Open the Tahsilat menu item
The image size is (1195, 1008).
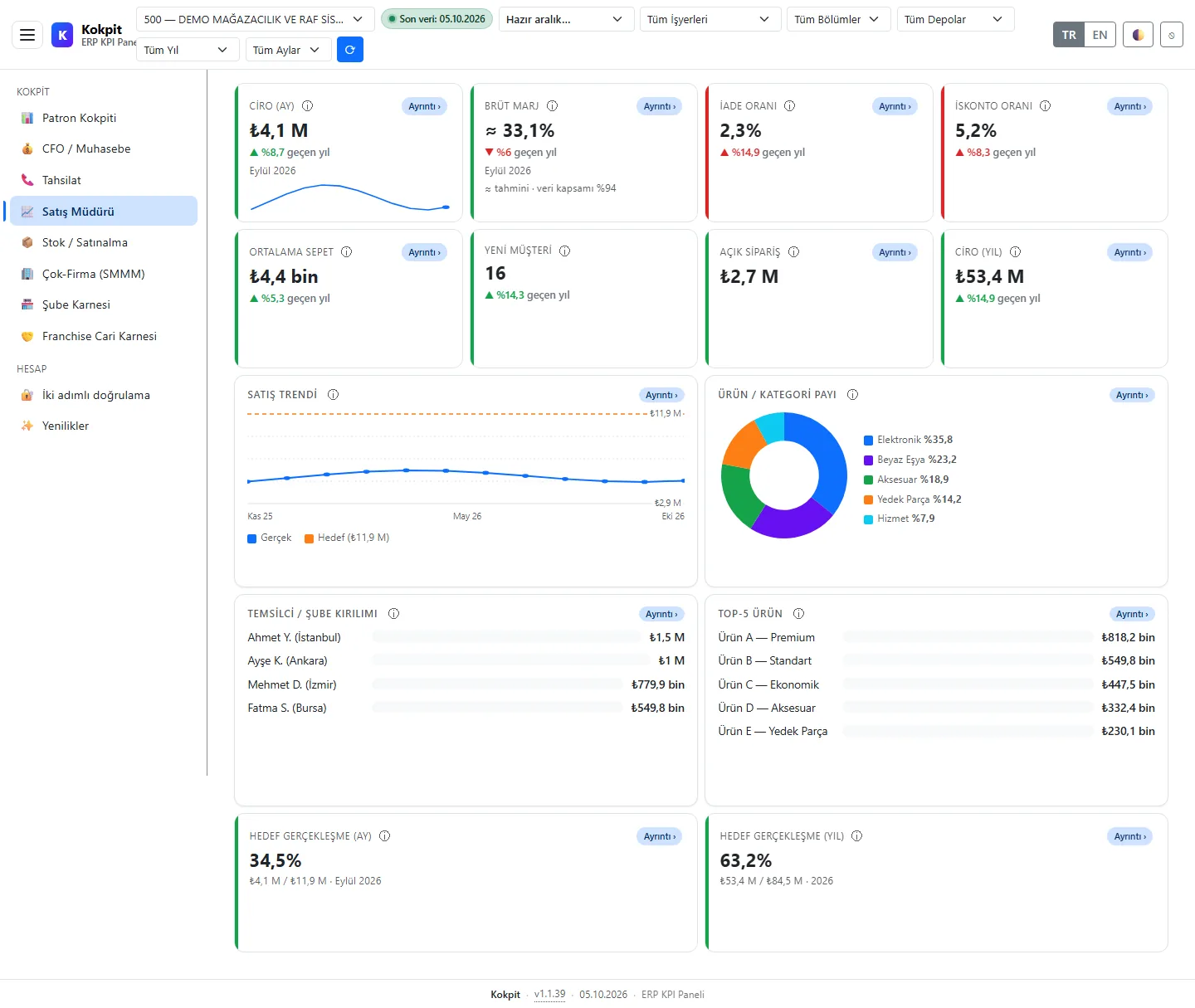click(x=104, y=180)
